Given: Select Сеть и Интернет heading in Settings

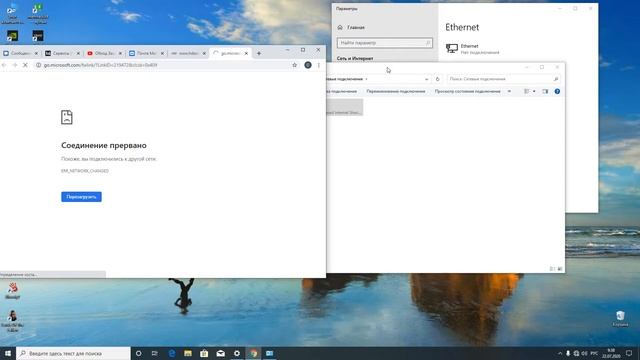Looking at the screenshot, I should click(355, 59).
